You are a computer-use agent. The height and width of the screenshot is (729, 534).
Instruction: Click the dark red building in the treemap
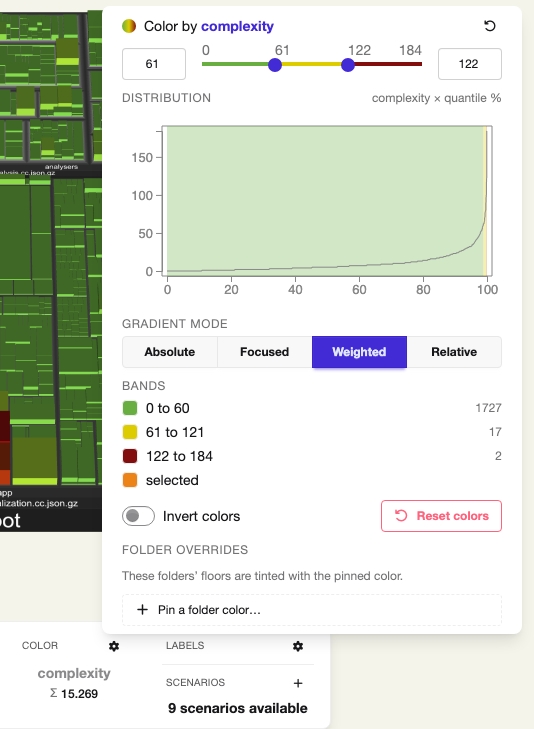click(5, 425)
